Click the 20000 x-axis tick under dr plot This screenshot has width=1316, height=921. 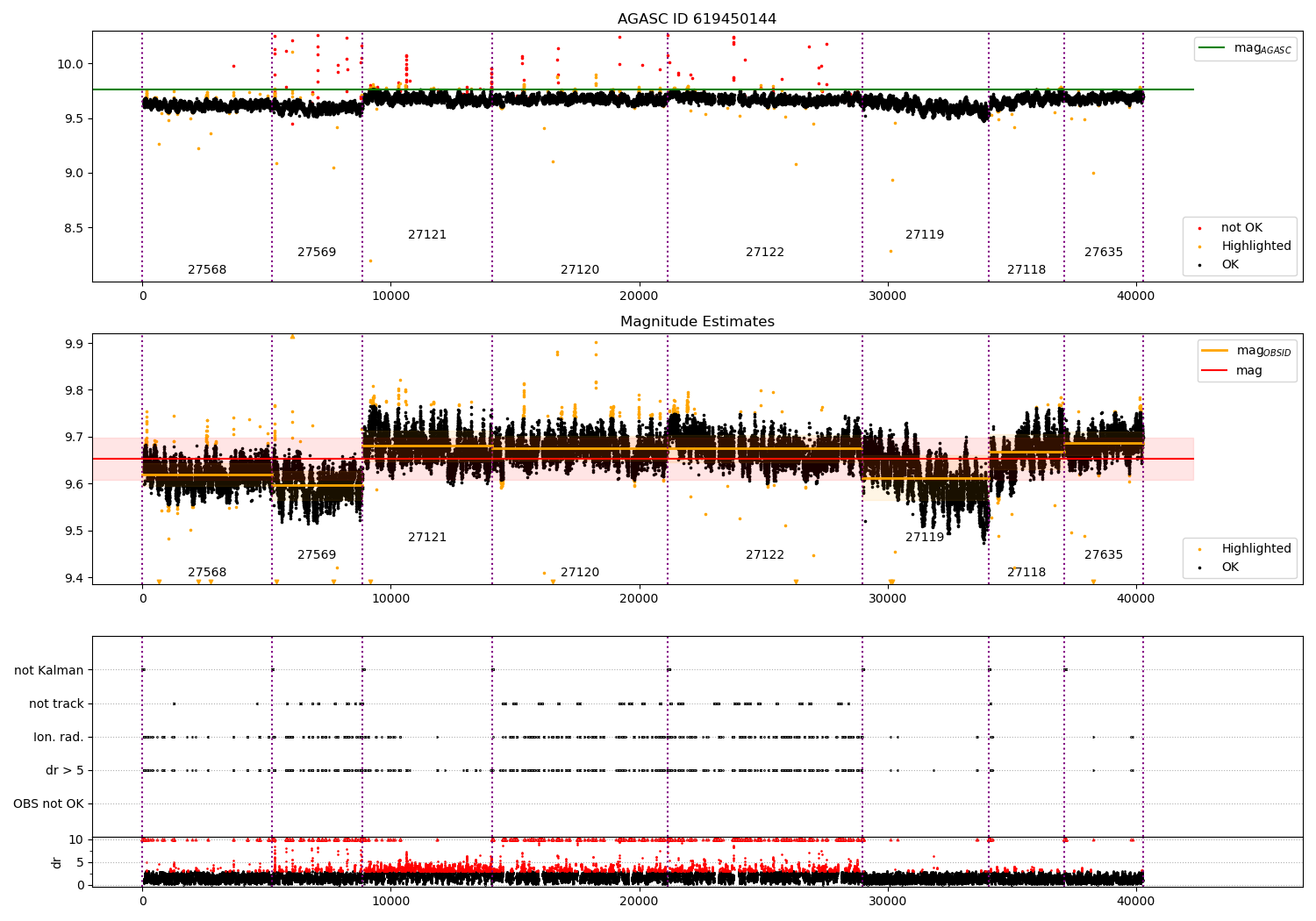pyautogui.click(x=639, y=902)
